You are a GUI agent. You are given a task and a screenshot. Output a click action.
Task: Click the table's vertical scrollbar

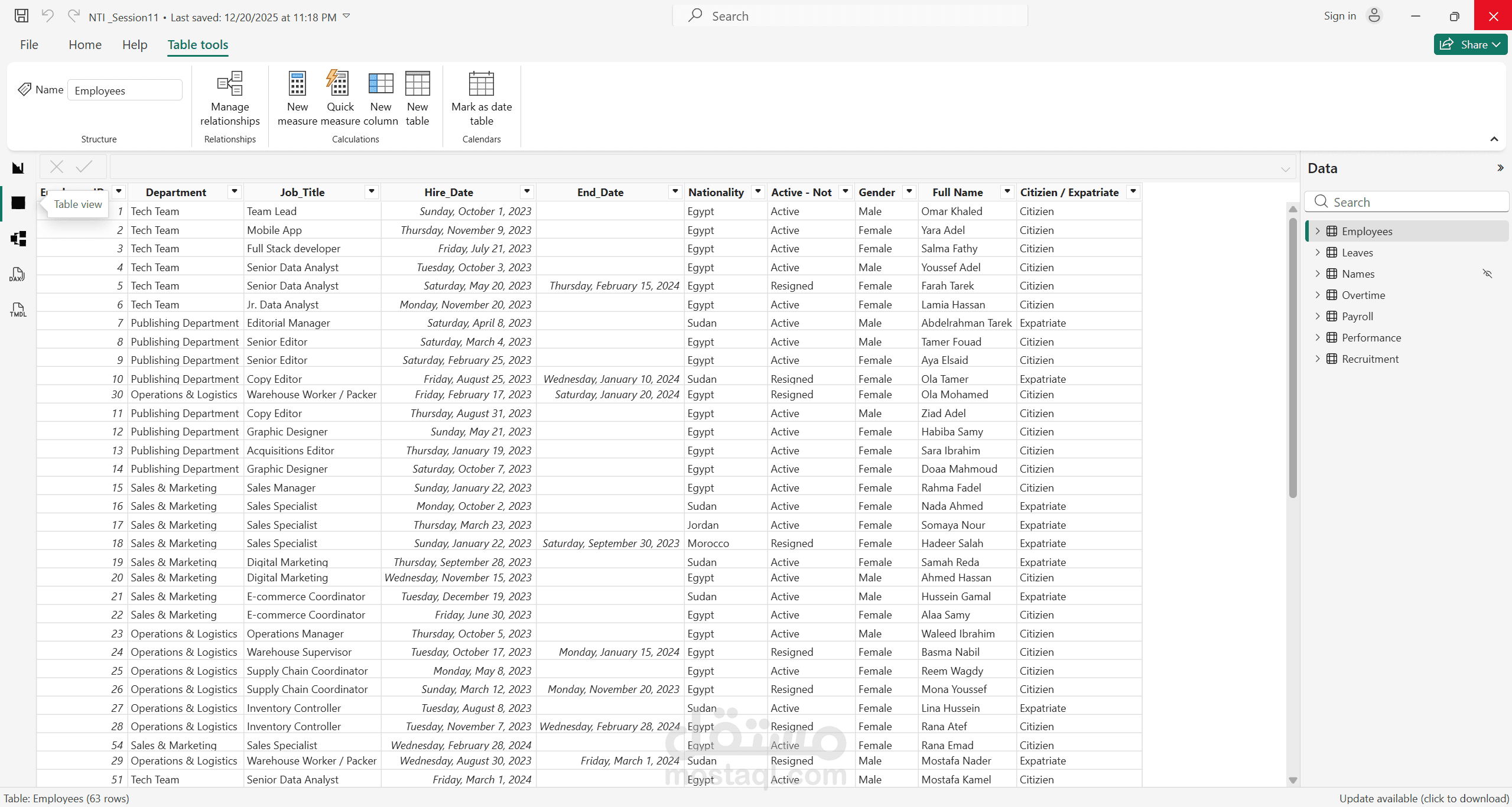(1292, 354)
